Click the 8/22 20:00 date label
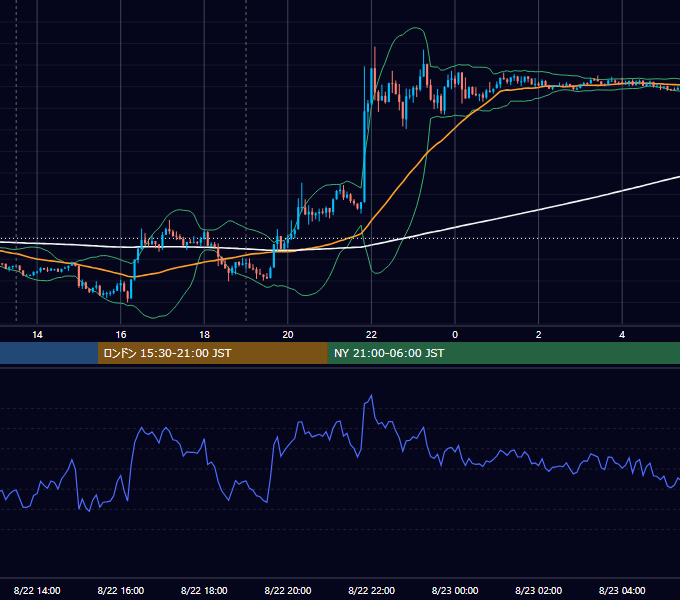The width and height of the screenshot is (680, 600). (288, 590)
